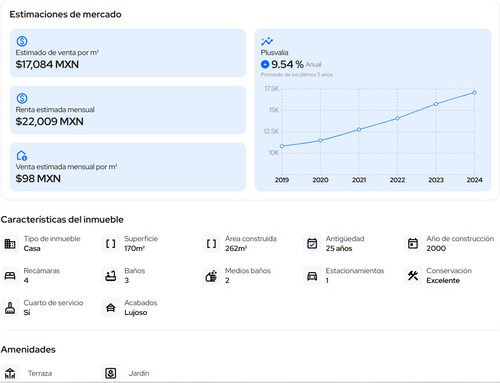Click the Promedio de los últimos 5 años note
The width and height of the screenshot is (500, 383).
coord(297,75)
